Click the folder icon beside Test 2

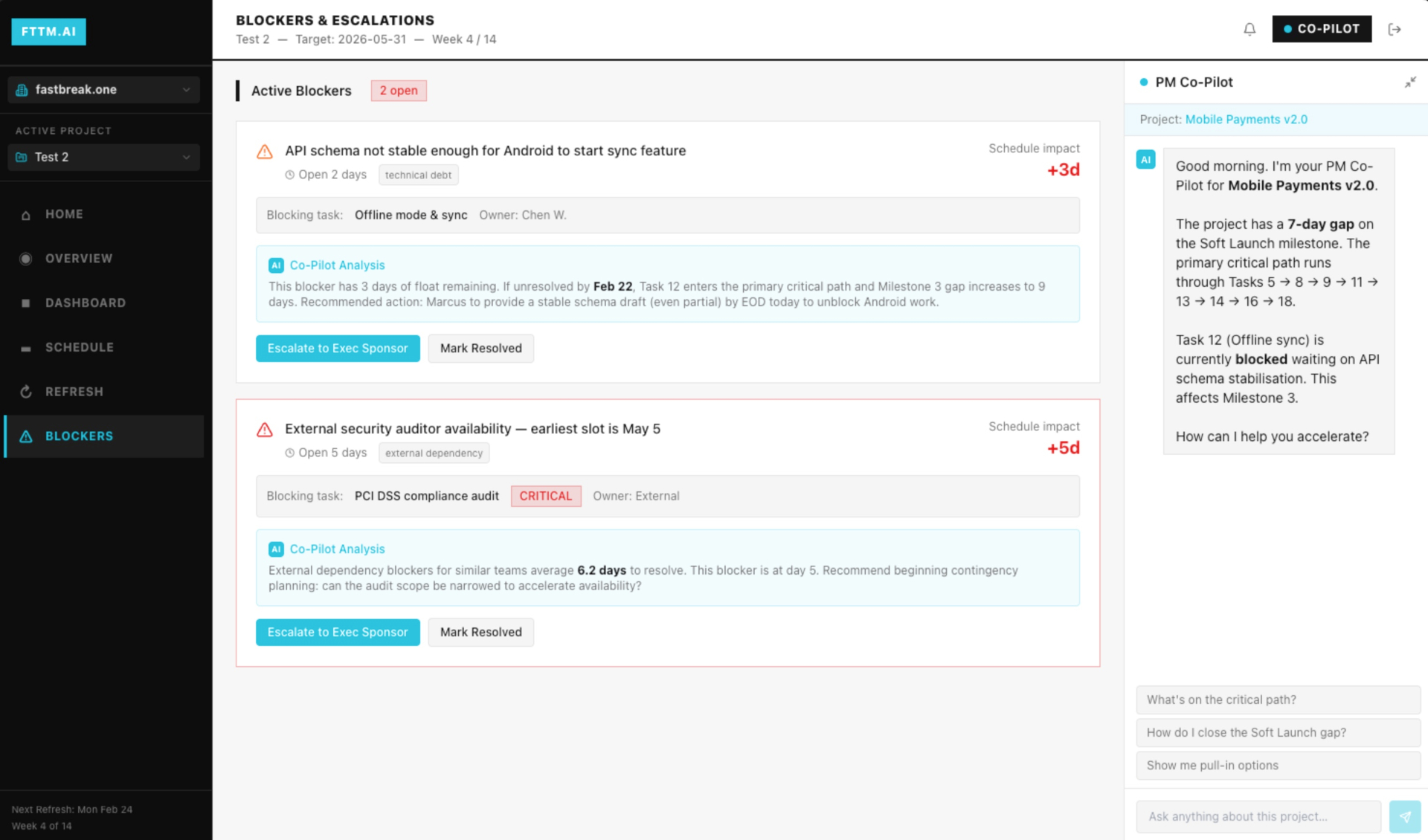coord(22,158)
